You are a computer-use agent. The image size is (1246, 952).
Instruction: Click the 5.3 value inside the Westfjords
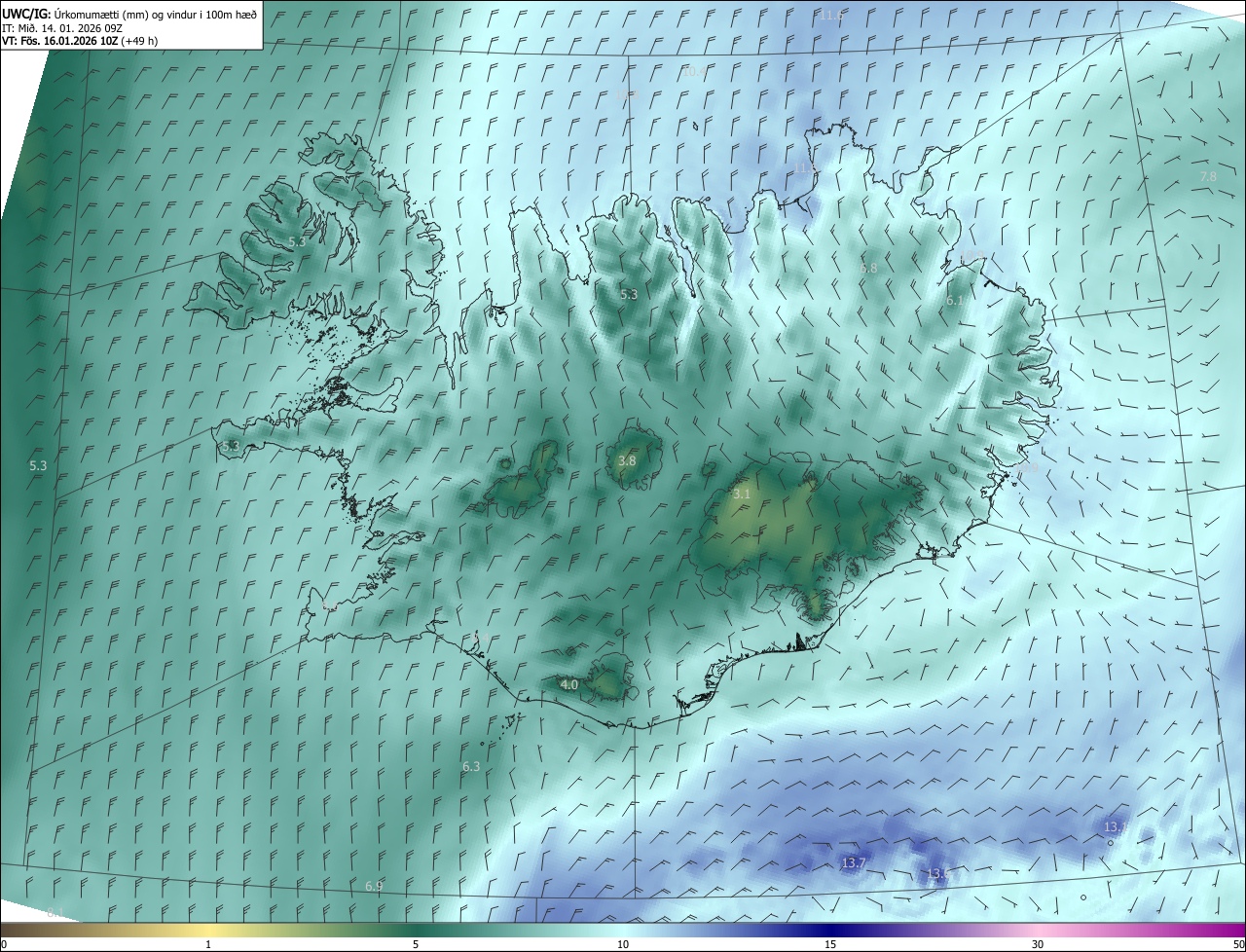[x=297, y=241]
